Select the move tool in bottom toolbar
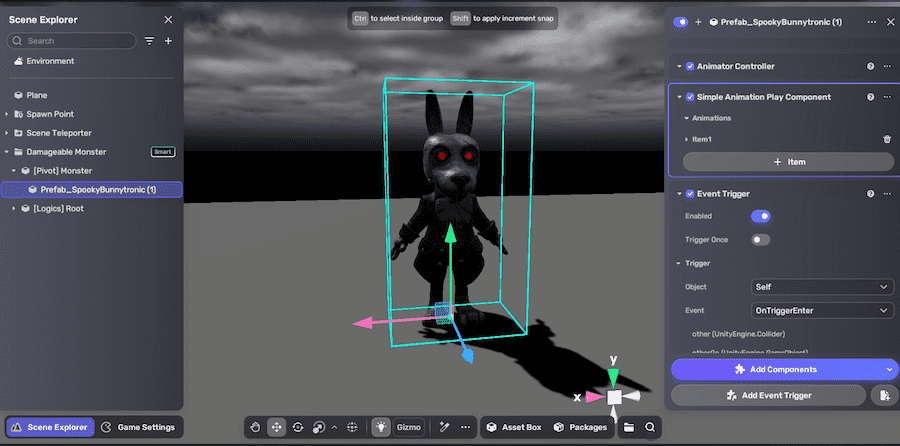 (x=277, y=427)
